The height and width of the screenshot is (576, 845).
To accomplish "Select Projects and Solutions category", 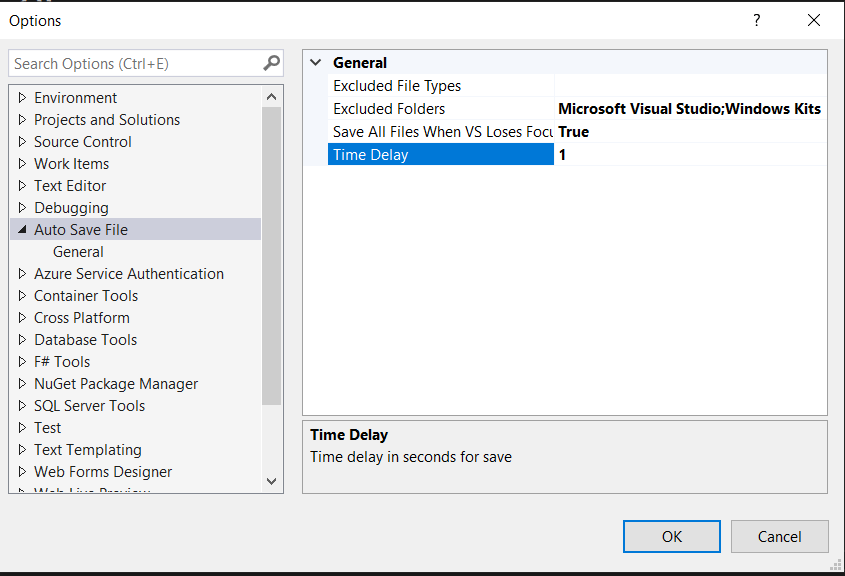I will click(107, 120).
